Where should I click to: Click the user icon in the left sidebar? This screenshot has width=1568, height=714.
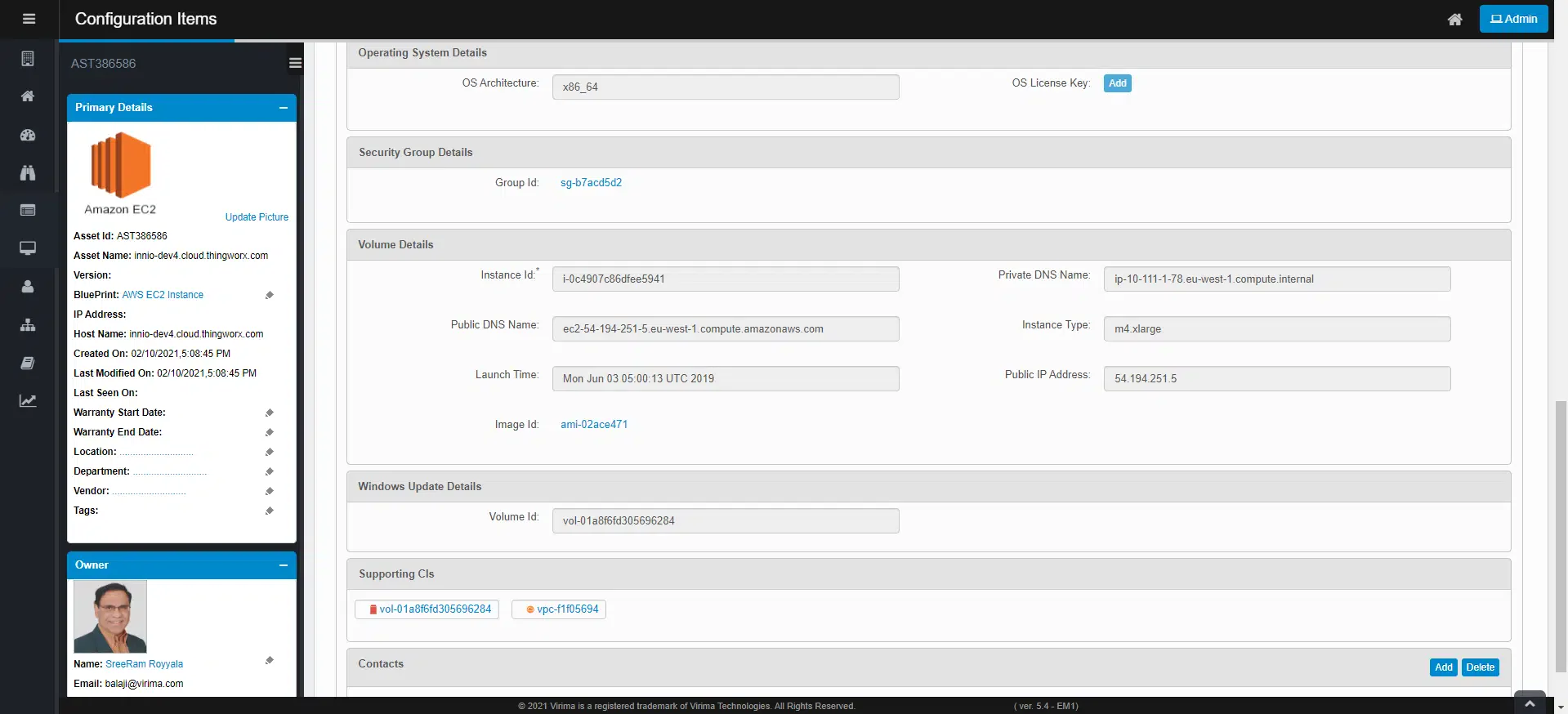coord(28,287)
